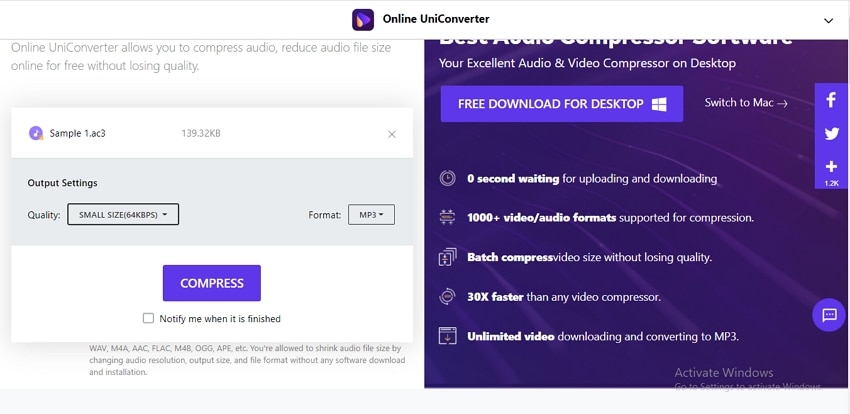The height and width of the screenshot is (414, 850).
Task: Share the page on Facebook
Action: point(832,100)
